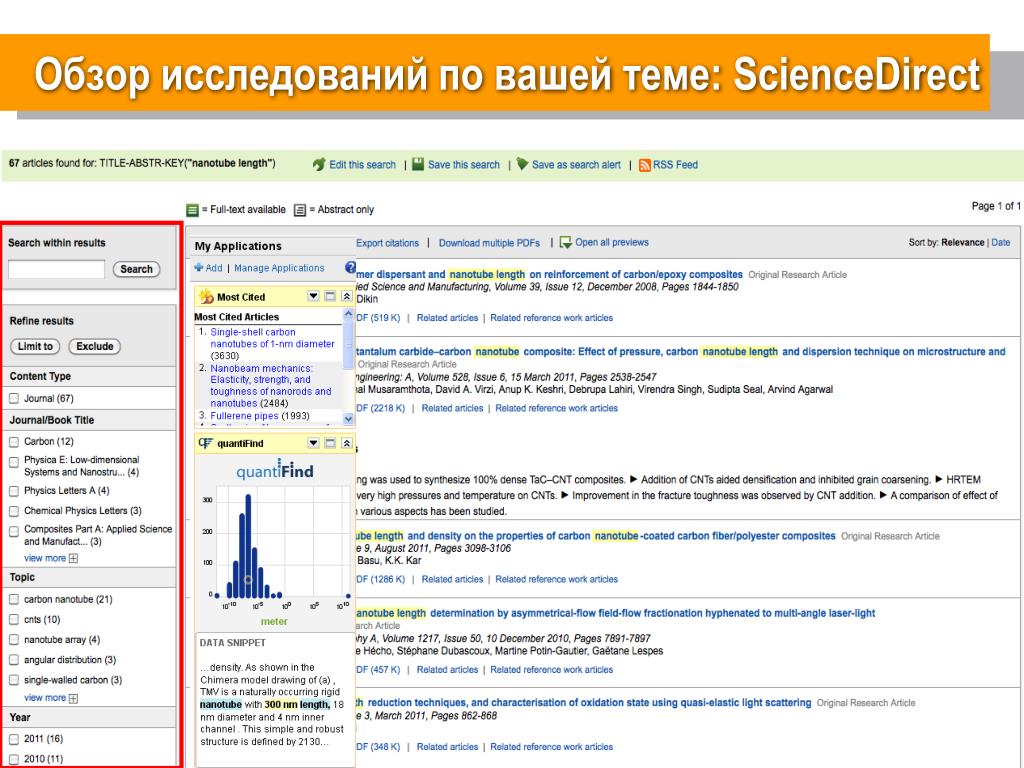Click the Most Cited list scroll-down arrow

[348, 419]
